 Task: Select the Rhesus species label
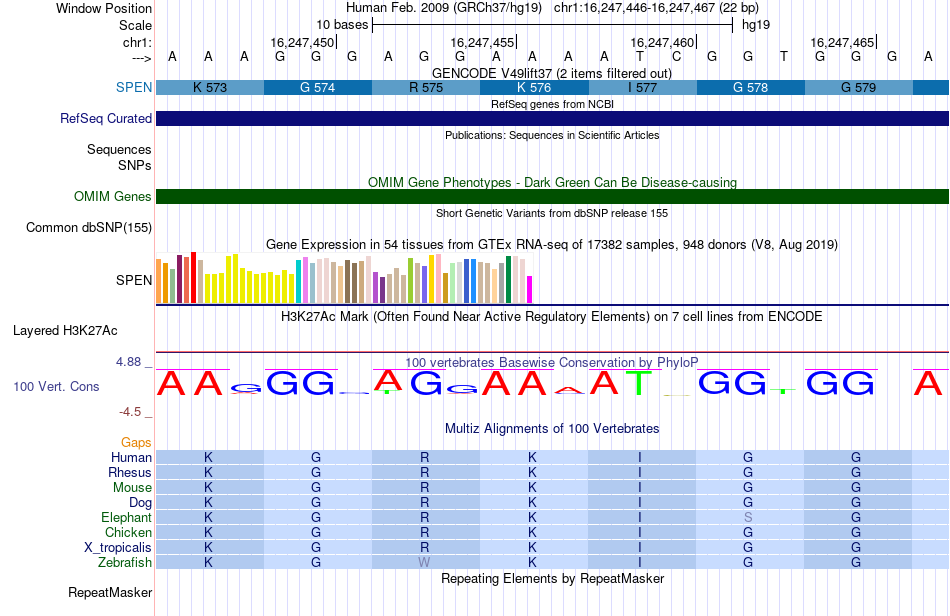(x=130, y=472)
